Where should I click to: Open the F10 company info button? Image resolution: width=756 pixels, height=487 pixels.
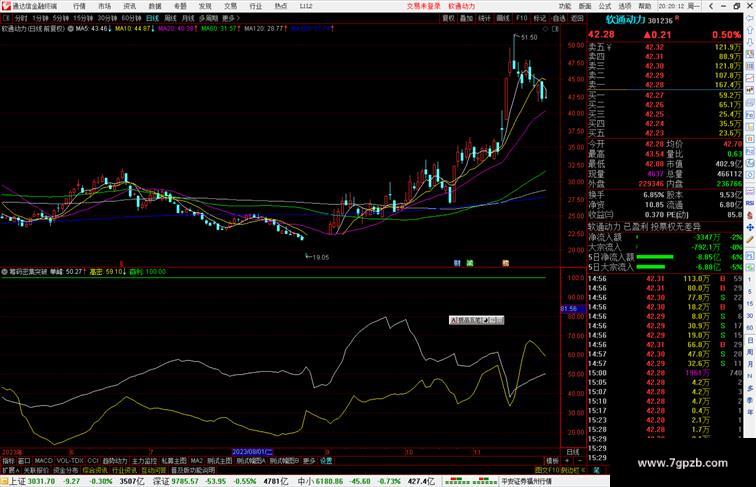522,18
